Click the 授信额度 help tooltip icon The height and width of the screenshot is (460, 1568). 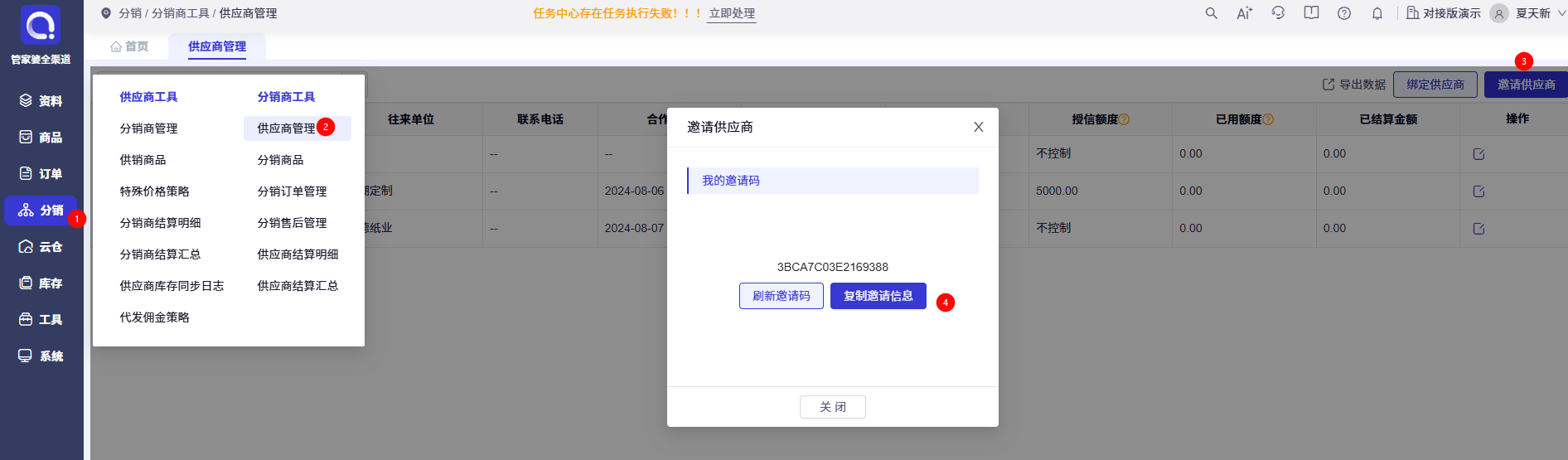tap(1125, 119)
